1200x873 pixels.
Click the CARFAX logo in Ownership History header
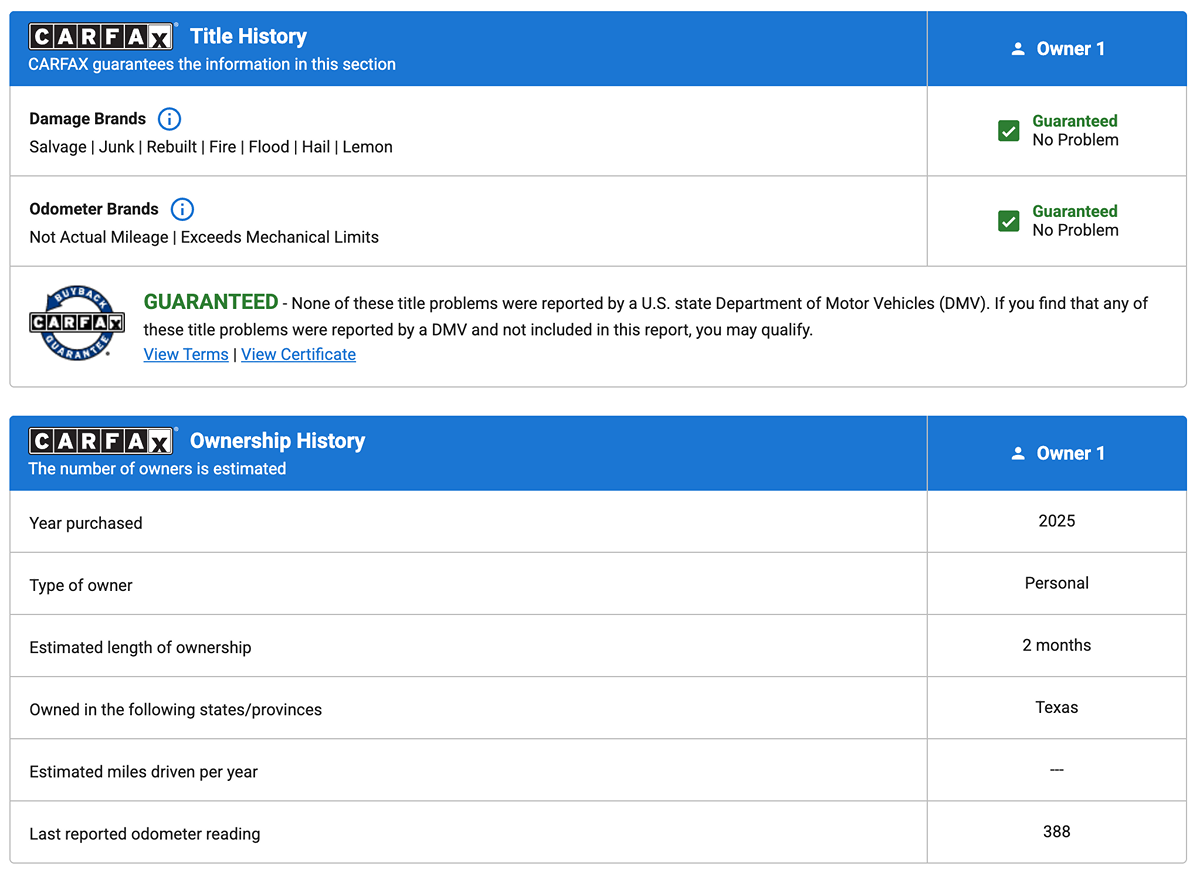click(x=102, y=441)
